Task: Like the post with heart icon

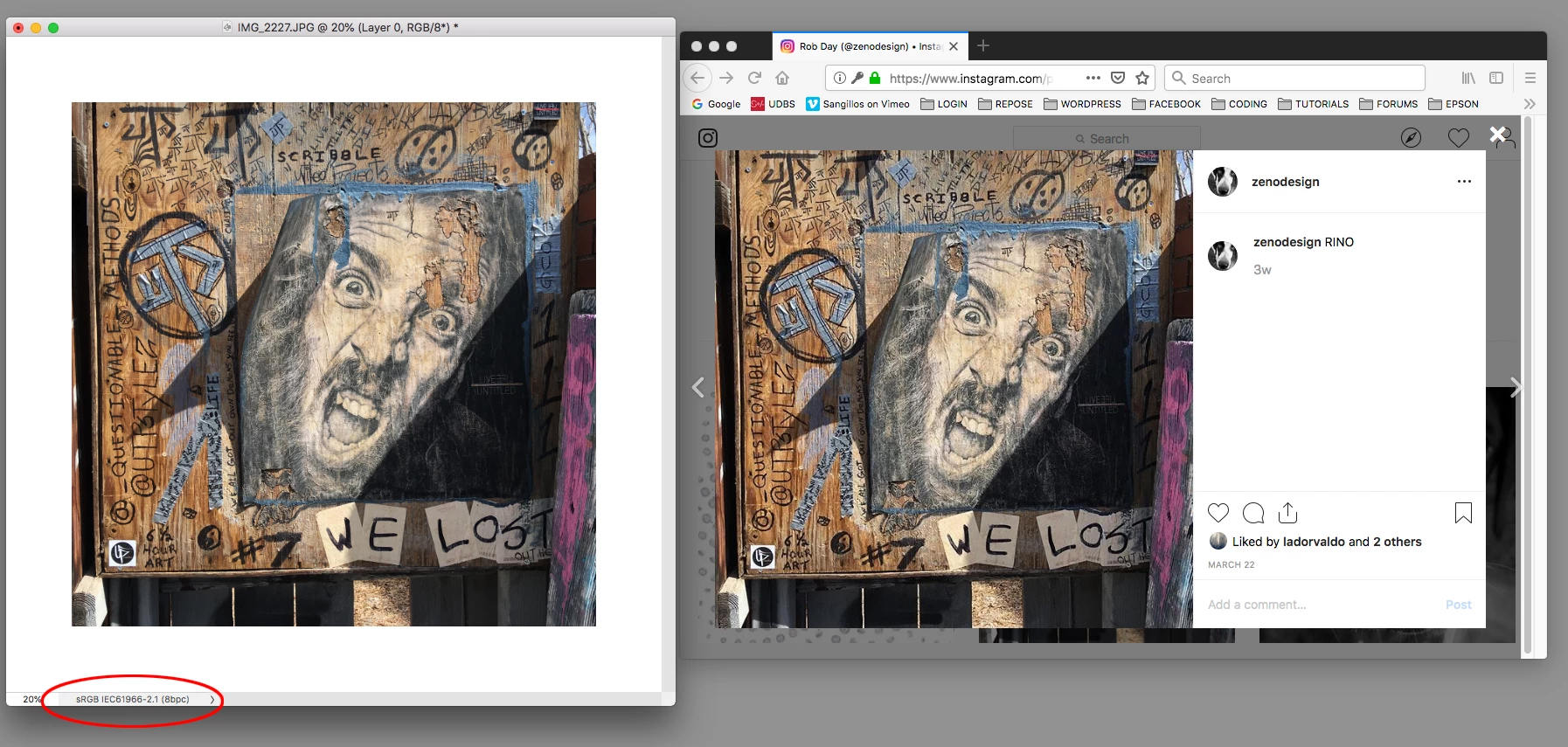Action: [x=1218, y=513]
